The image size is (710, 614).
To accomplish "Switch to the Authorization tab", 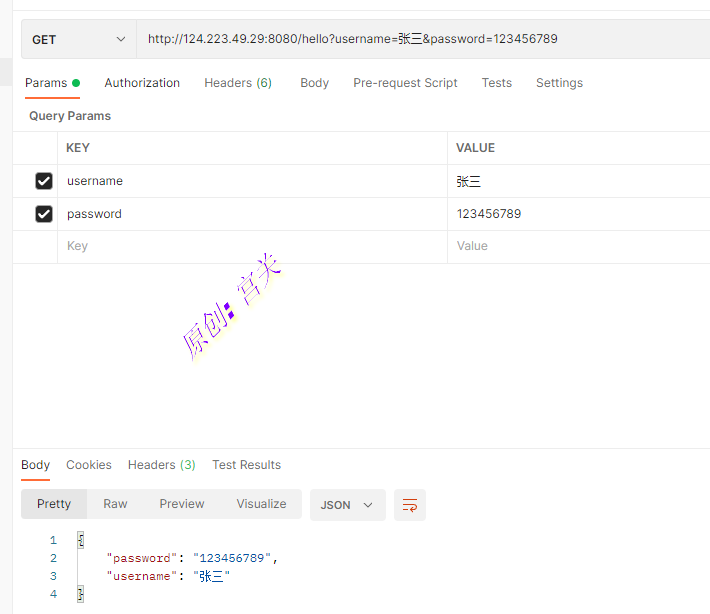I will (142, 83).
